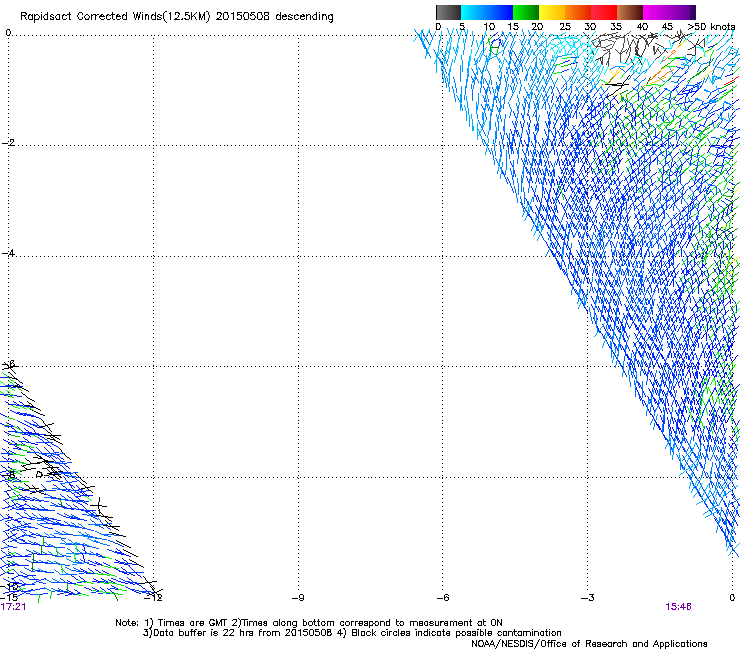Screen dimensions: 740x650
Task: Click the cyan 5-10 knots color swatch
Action: 474,12
